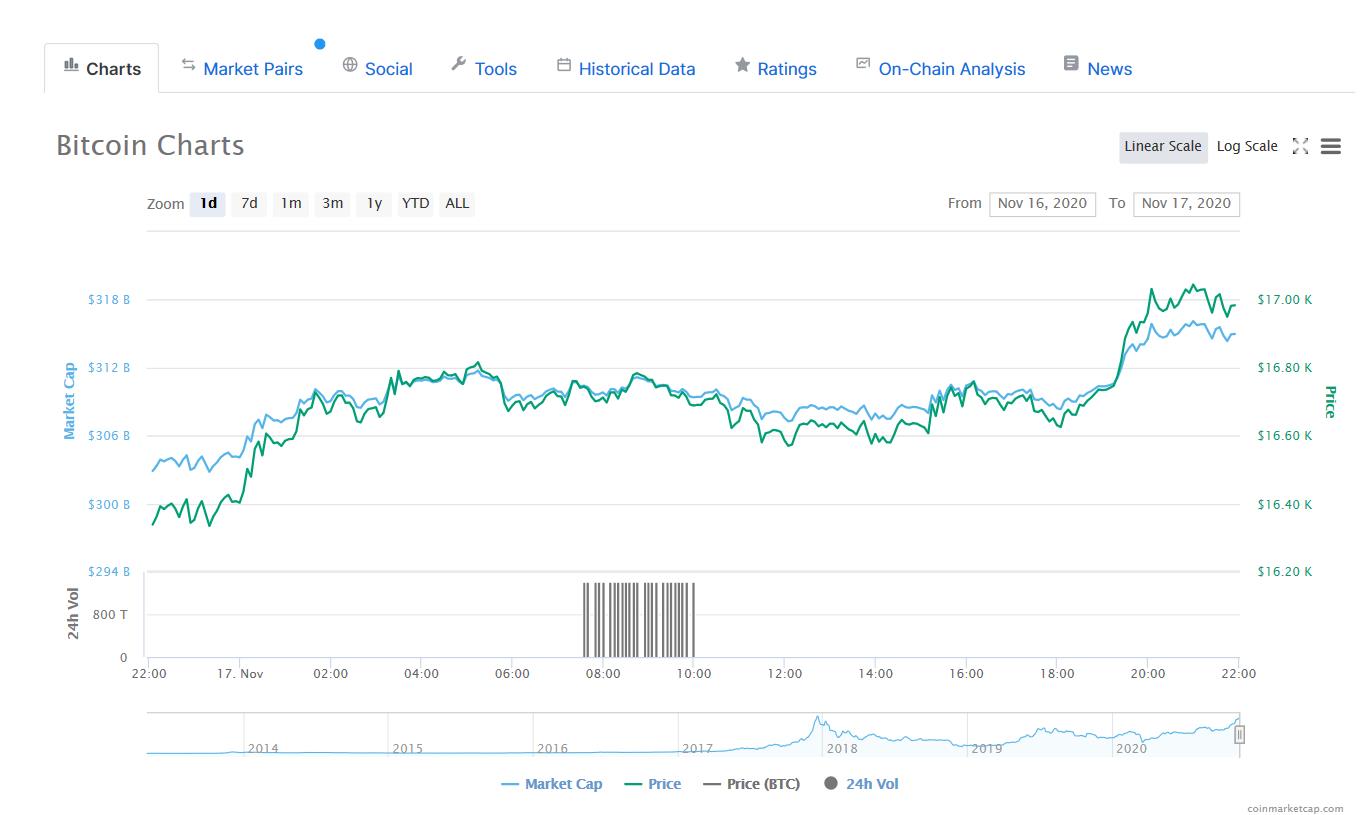Viewport: 1369px width, 815px height.
Task: Toggle Price series in legend
Action: [652, 784]
